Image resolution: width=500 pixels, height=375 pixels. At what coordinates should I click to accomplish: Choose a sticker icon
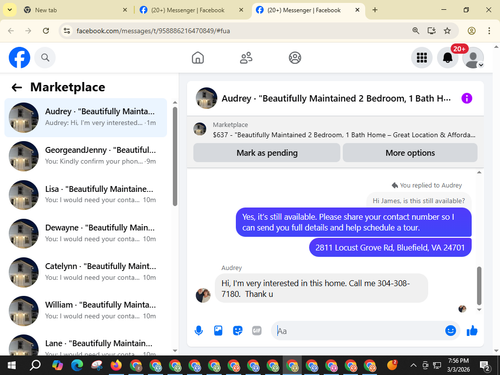click(237, 331)
